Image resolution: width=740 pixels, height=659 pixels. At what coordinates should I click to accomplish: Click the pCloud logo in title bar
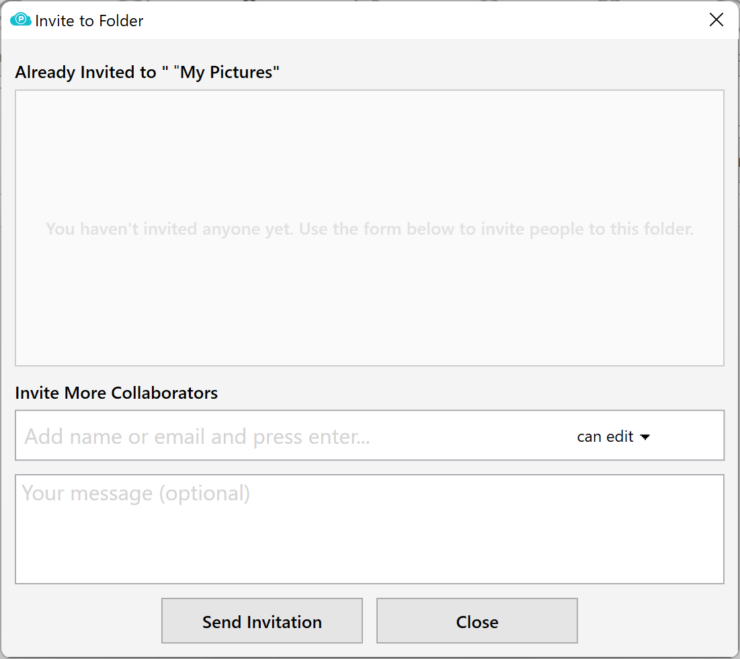click(20, 20)
